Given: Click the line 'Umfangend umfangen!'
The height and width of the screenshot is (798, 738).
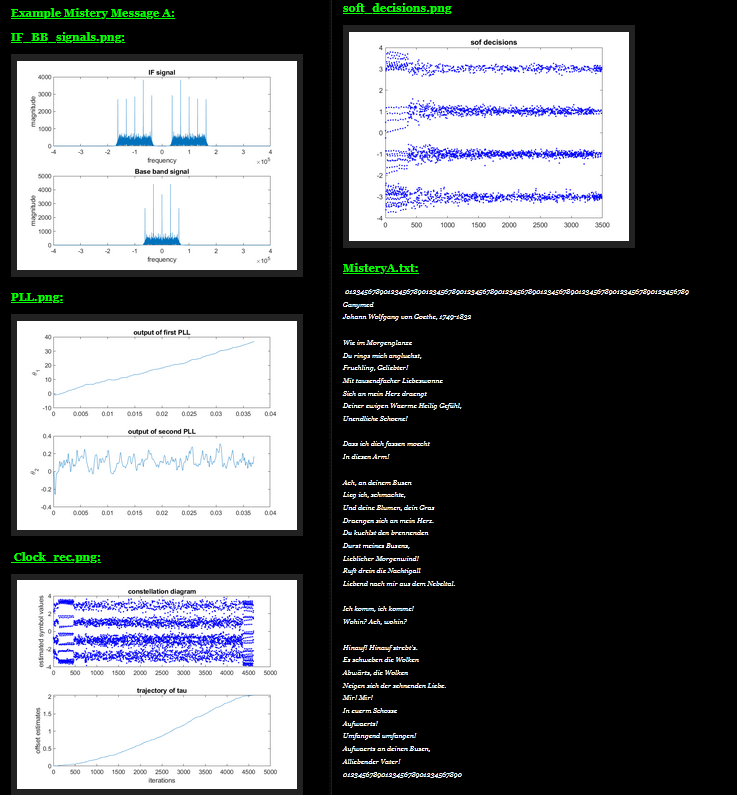Looking at the screenshot, I should tap(380, 736).
